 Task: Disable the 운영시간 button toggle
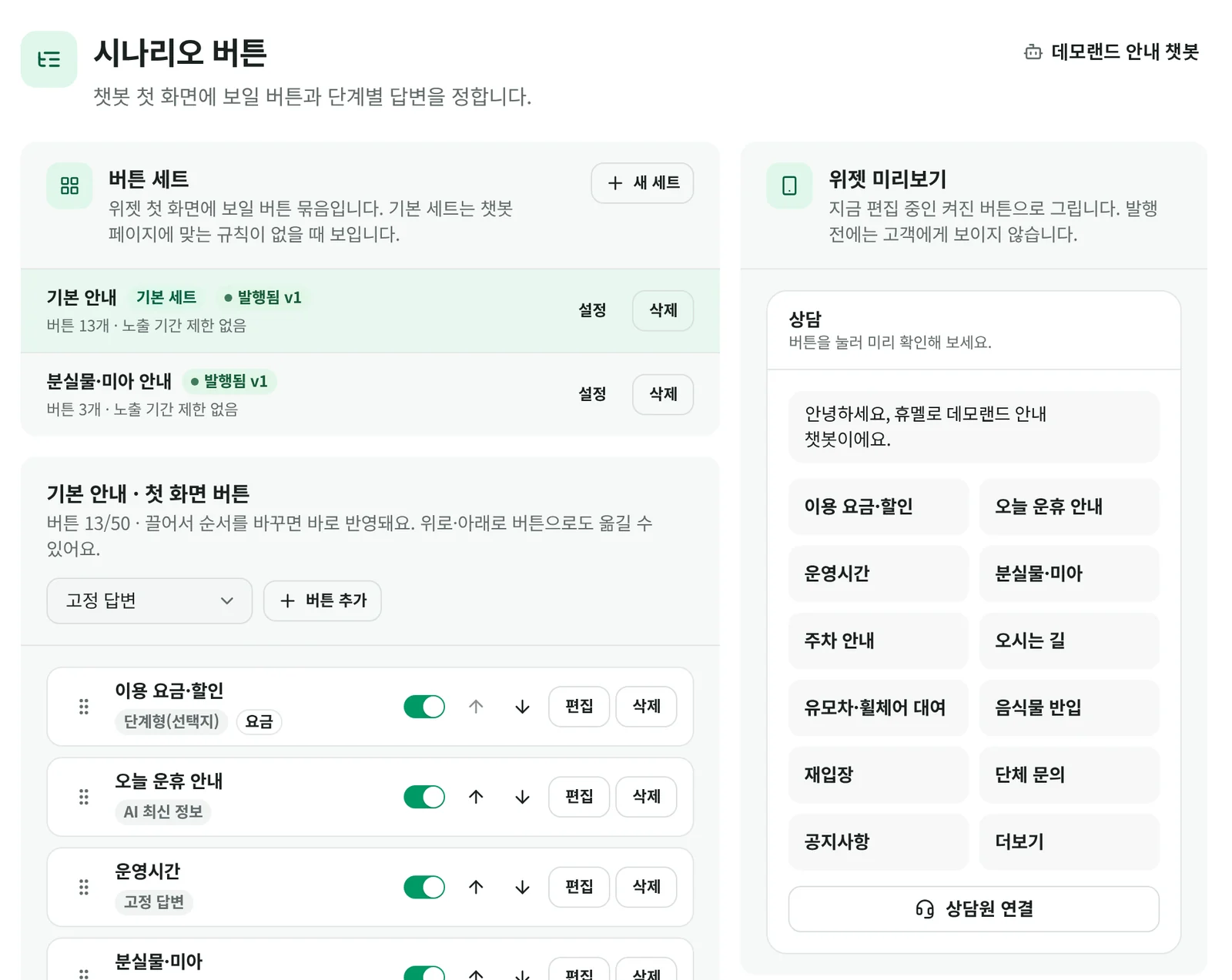click(424, 887)
